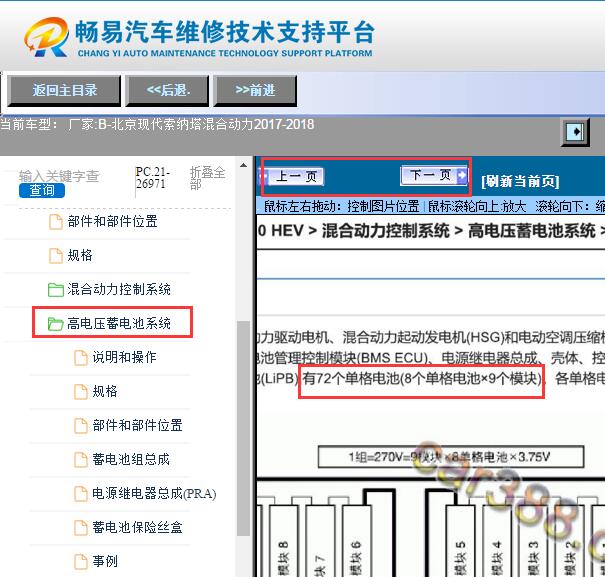Click page icon beside 电源继电器总成(PRA)
This screenshot has width=605, height=577.
[x=81, y=494]
